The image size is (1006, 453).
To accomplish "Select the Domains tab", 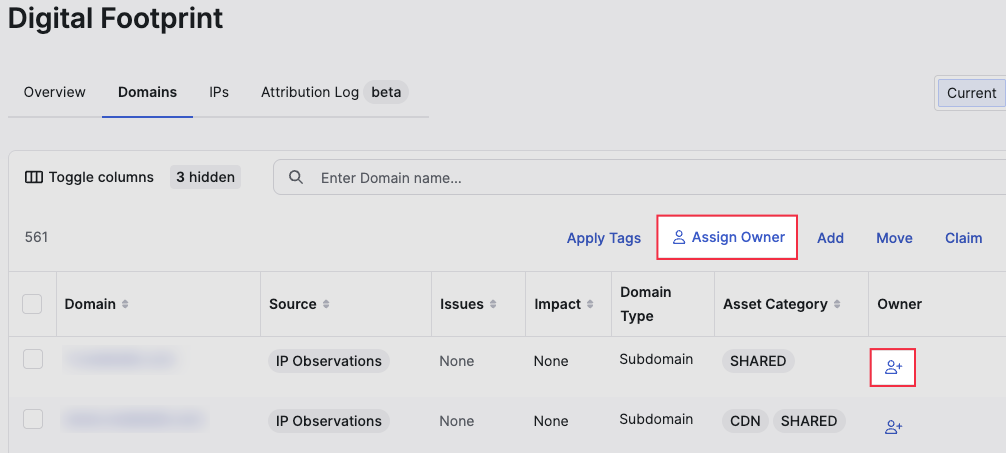I will [x=148, y=92].
